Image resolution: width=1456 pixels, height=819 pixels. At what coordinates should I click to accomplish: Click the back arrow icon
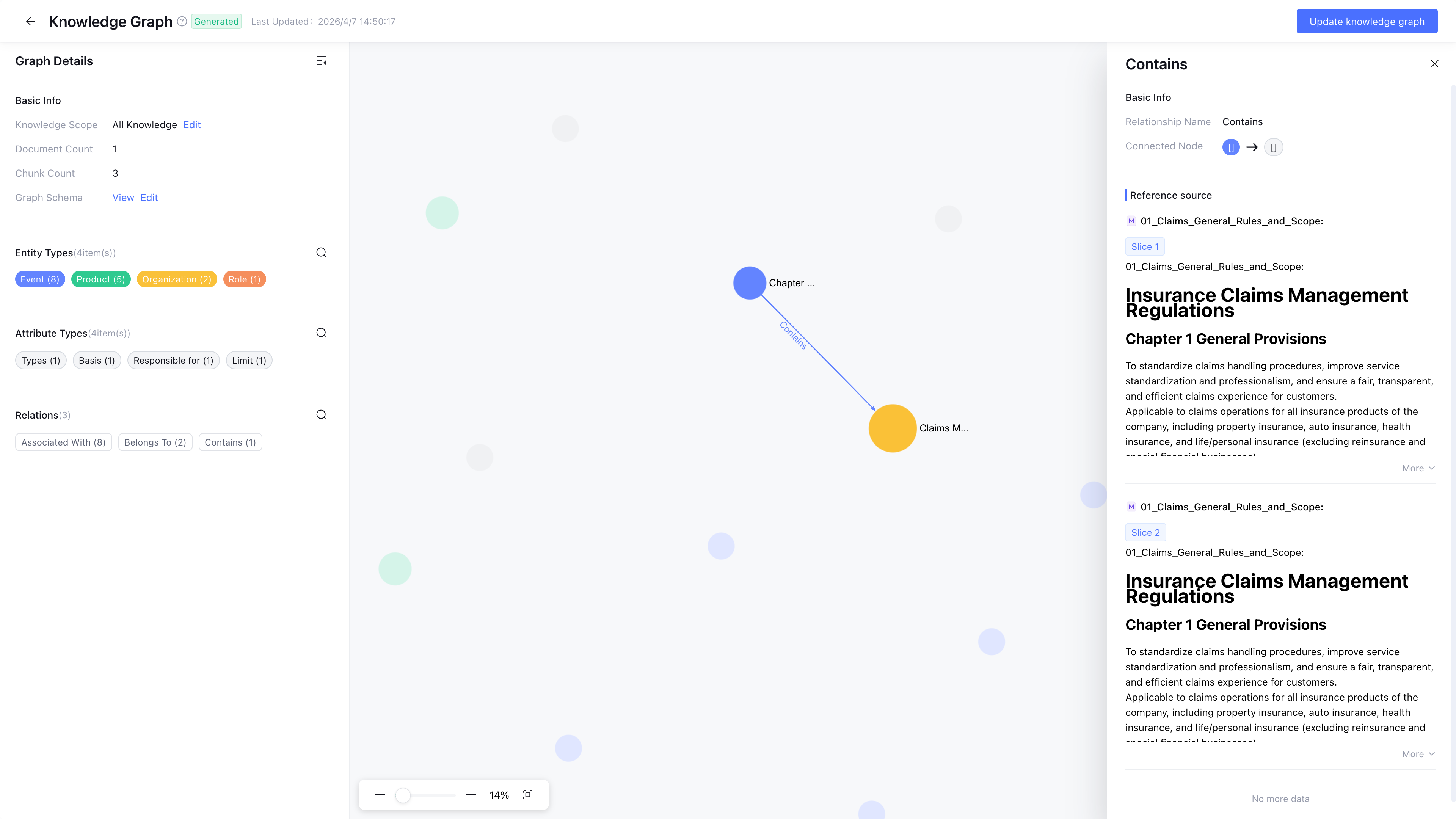30,22
